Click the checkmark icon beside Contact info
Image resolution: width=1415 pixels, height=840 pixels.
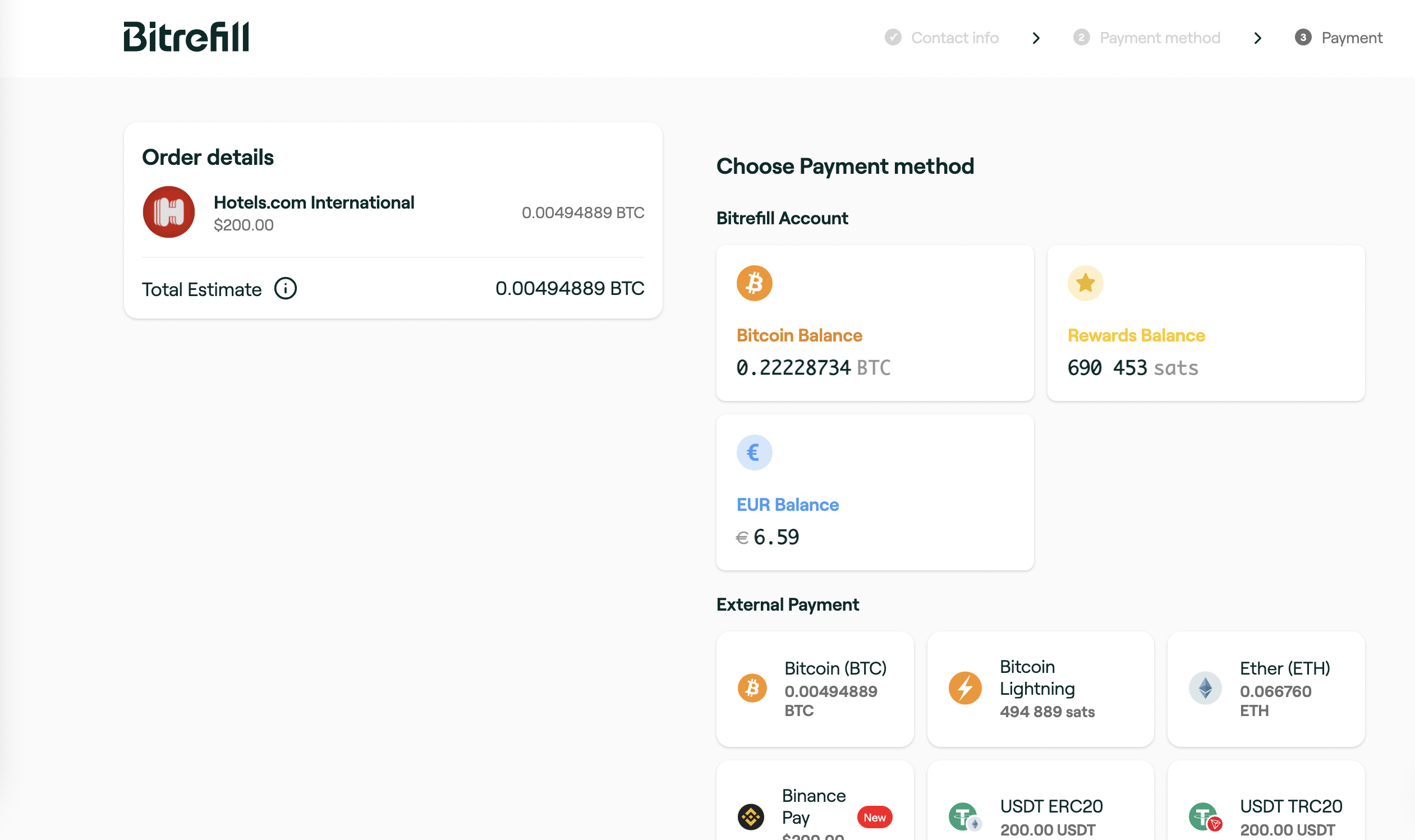click(x=893, y=38)
